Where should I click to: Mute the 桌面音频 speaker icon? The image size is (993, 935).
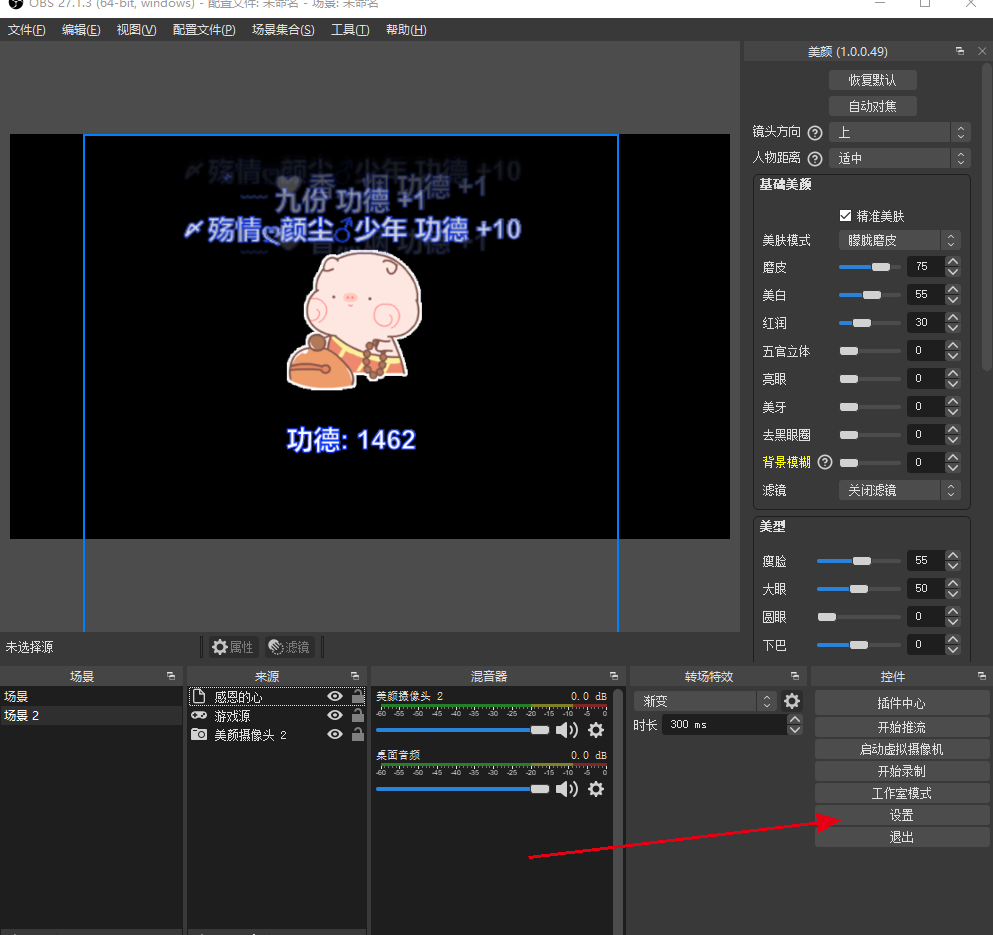click(x=567, y=789)
